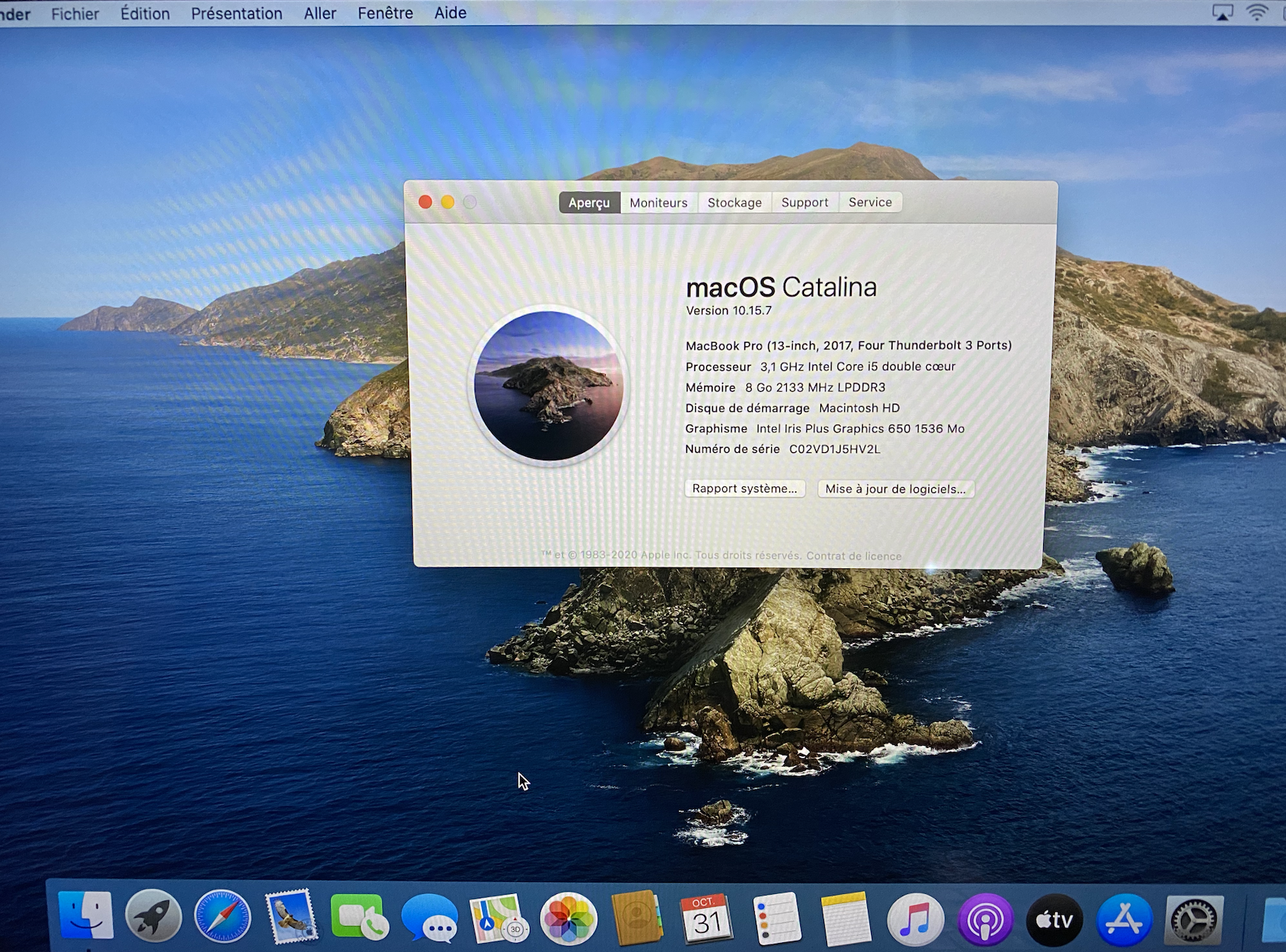This screenshot has height=952, width=1286.
Task: Open the Fenêtre menu
Action: [385, 13]
